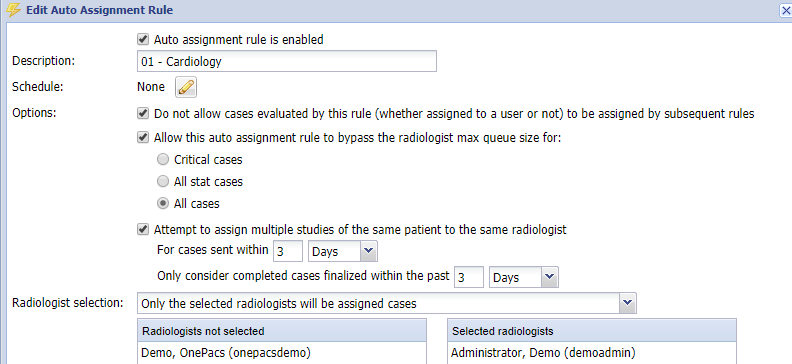The image size is (792, 364).
Task: Select the All cases radio button
Action: point(163,203)
